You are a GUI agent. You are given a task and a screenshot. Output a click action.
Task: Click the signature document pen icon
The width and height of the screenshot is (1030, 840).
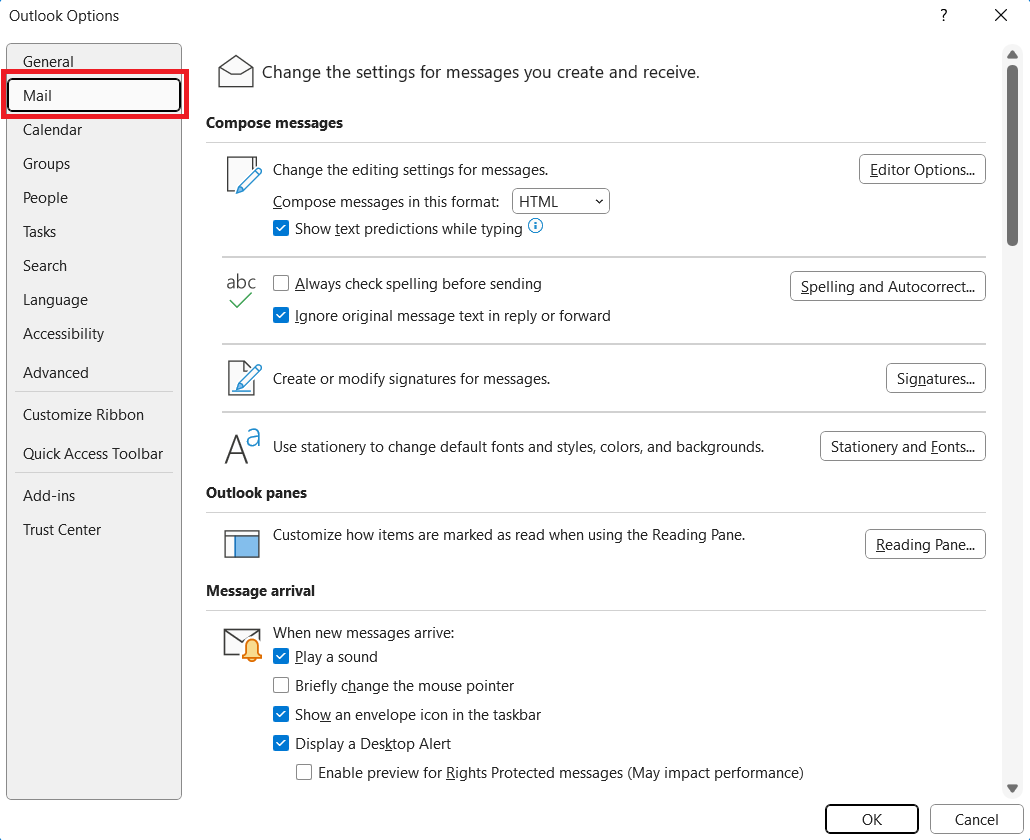(244, 378)
